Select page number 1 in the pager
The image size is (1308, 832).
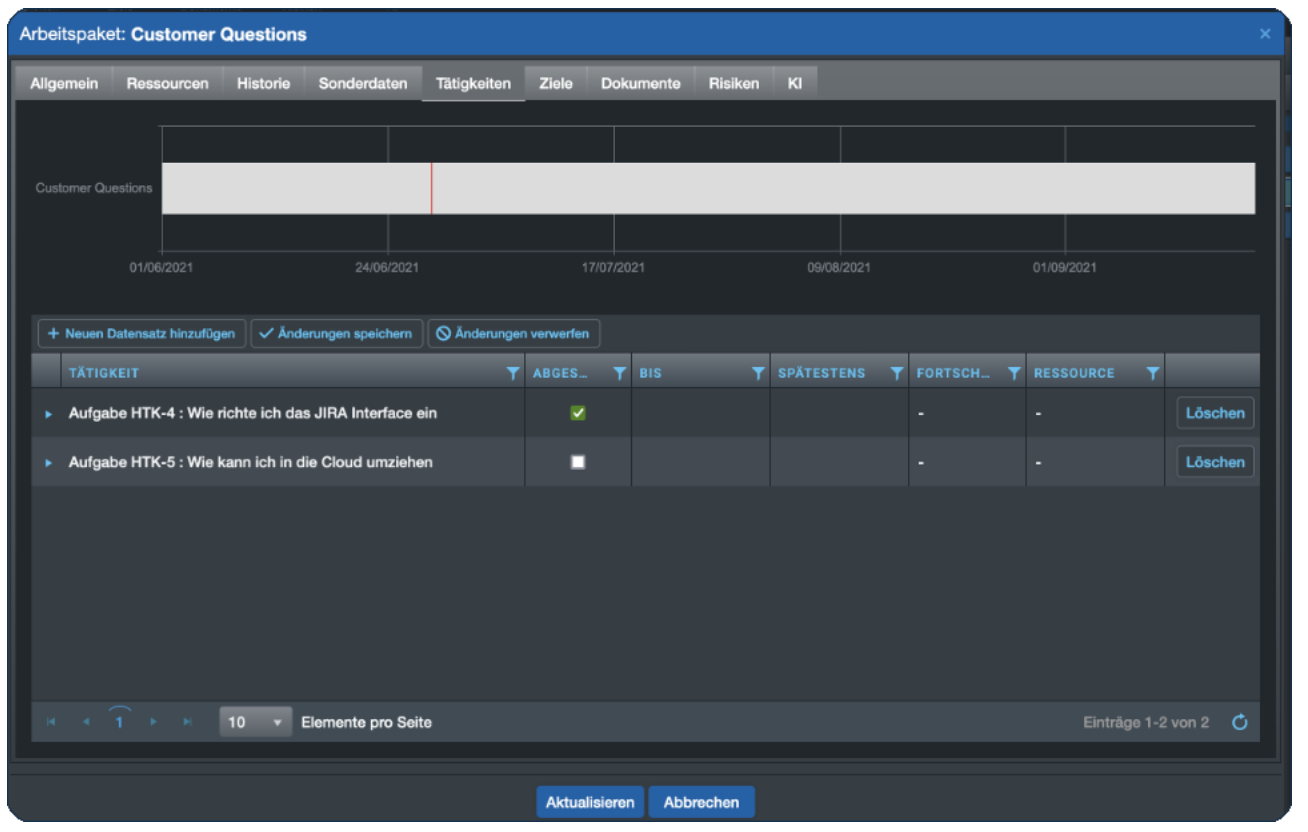pos(119,722)
